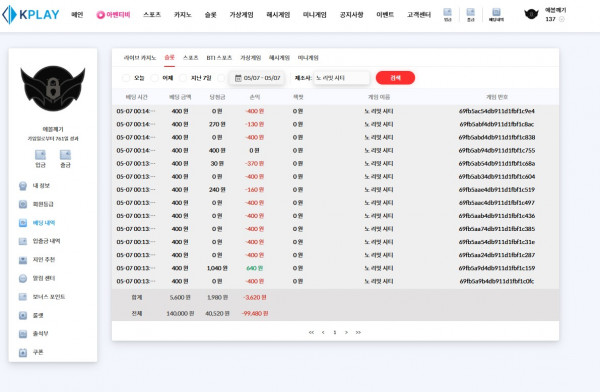600x392 pixels.
Task: Select the 슬롯 history tab
Action: pyautogui.click(x=170, y=57)
